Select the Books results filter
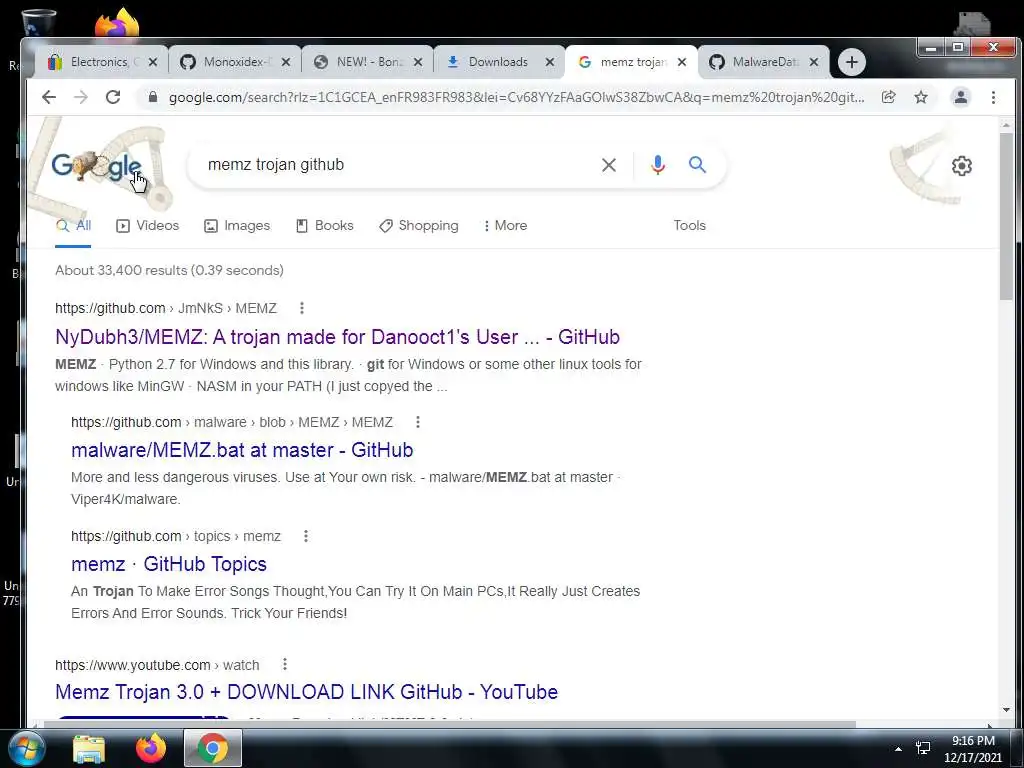The image size is (1024, 768). pyautogui.click(x=325, y=225)
